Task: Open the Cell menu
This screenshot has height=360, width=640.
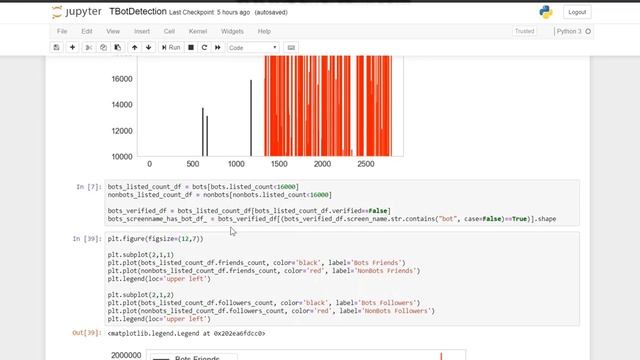Action: coord(169,31)
